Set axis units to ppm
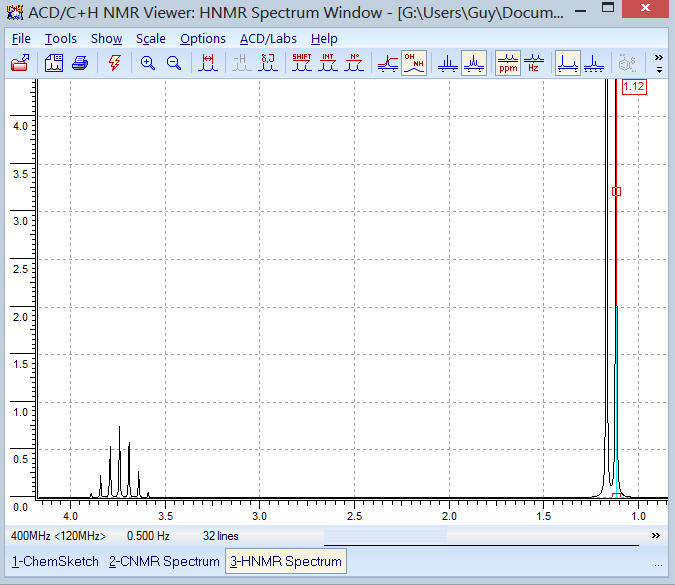This screenshot has height=585, width=675. coord(508,63)
